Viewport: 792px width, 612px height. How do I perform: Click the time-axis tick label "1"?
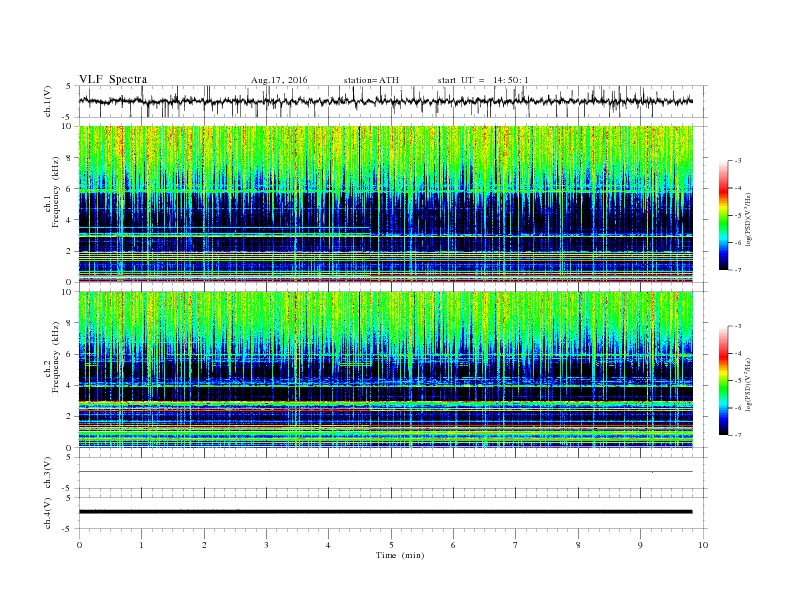pos(141,545)
